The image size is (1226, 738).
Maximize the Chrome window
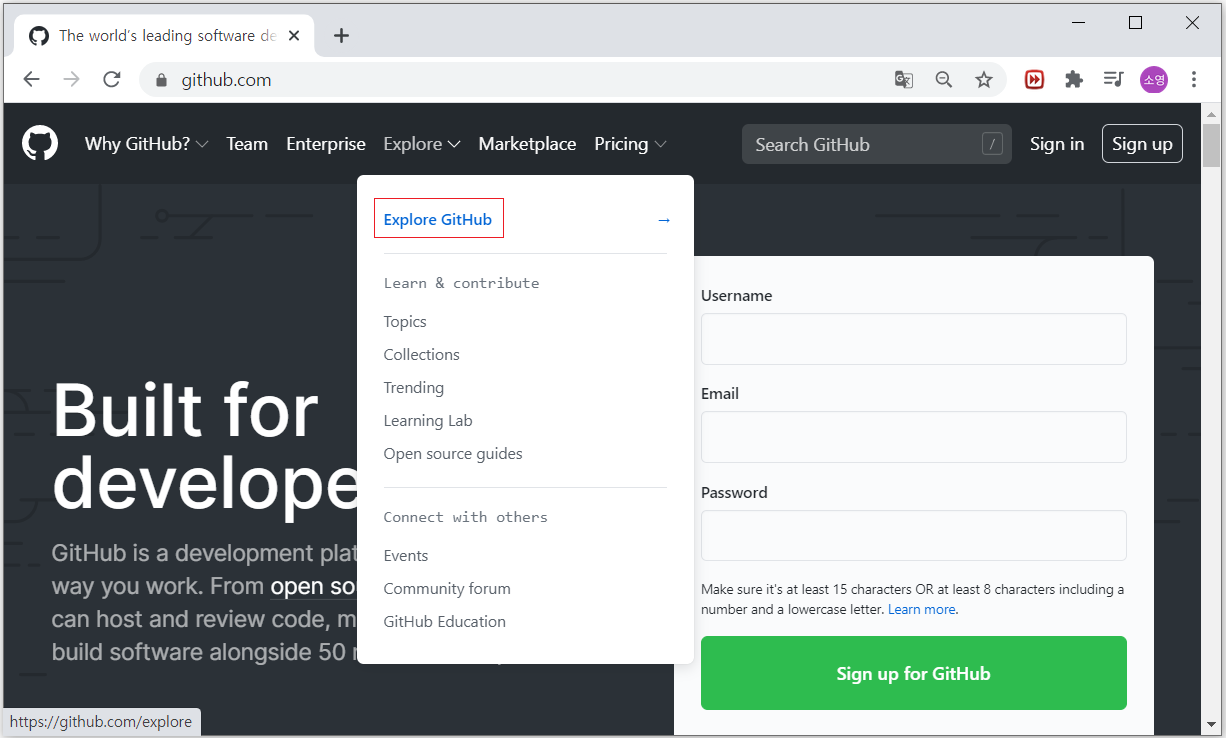pyautogui.click(x=1135, y=23)
